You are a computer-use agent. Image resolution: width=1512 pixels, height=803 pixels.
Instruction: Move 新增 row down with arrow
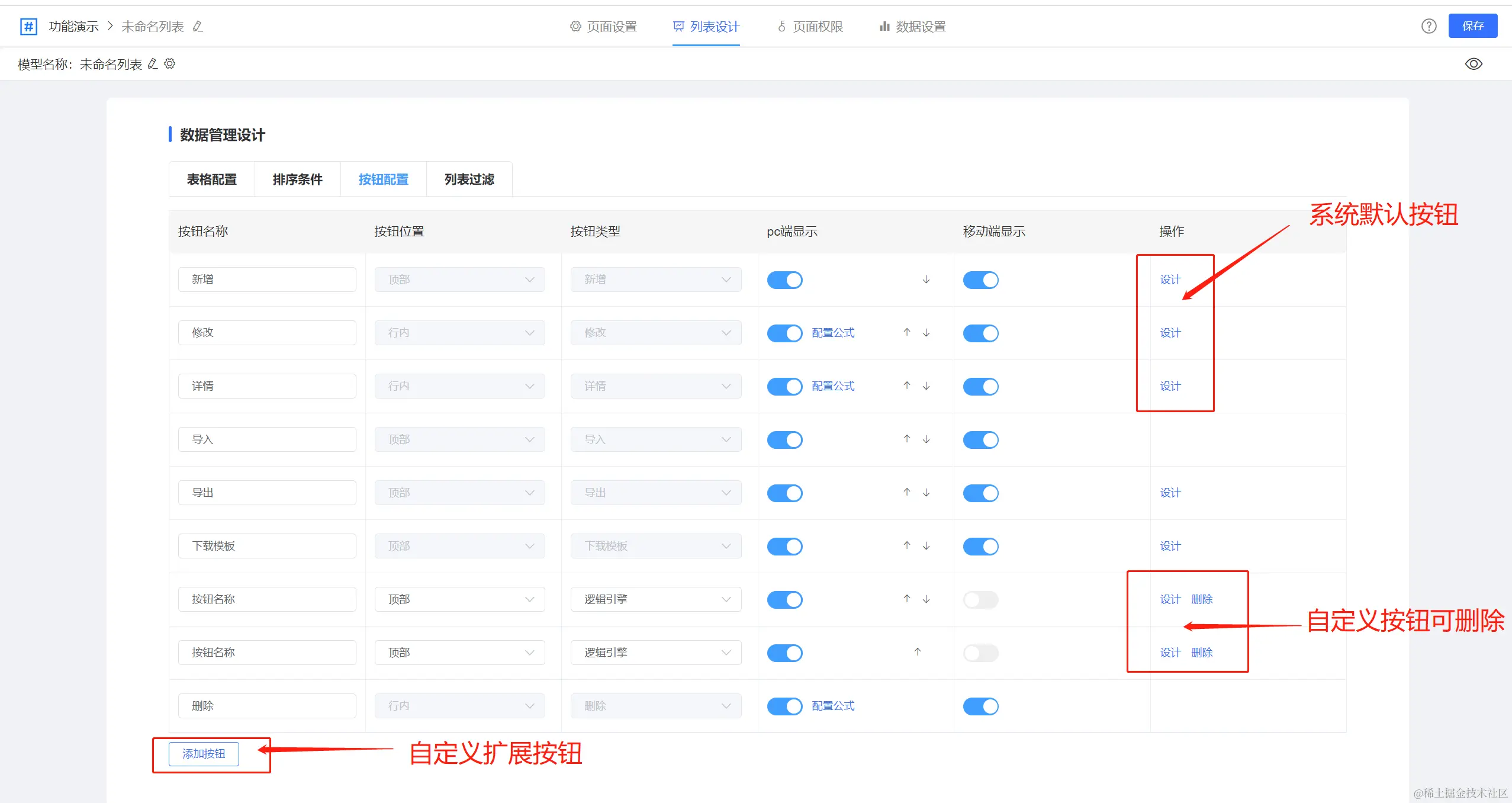click(926, 280)
